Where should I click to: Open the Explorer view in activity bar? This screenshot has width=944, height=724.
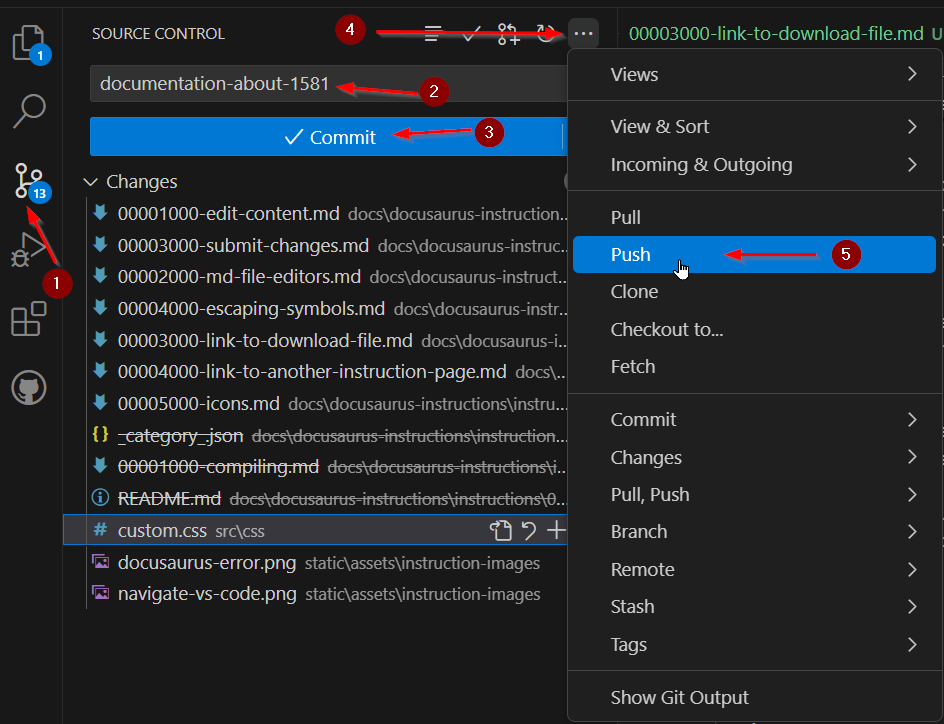tap(29, 44)
